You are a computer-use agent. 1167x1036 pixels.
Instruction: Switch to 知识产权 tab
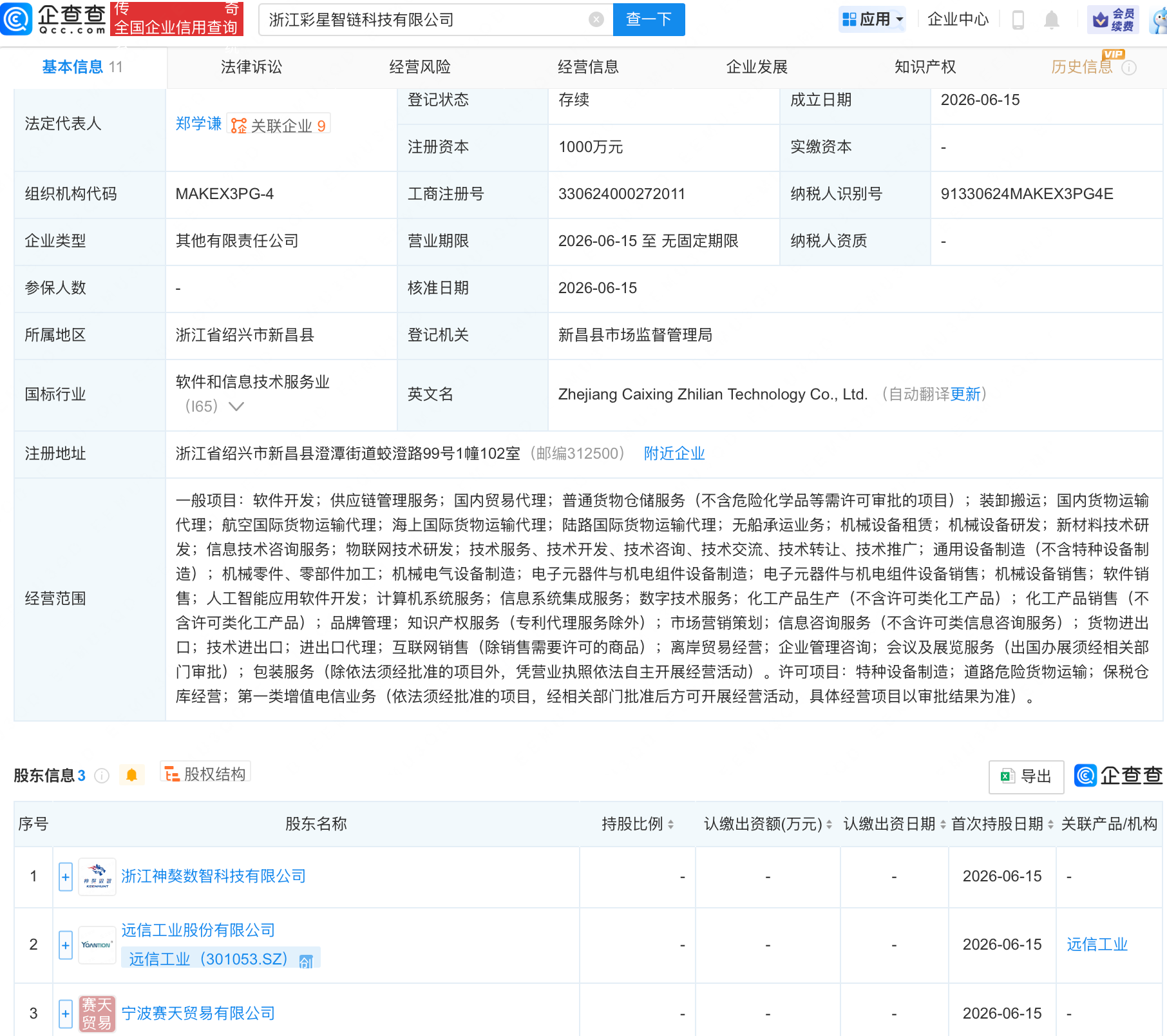pos(925,67)
